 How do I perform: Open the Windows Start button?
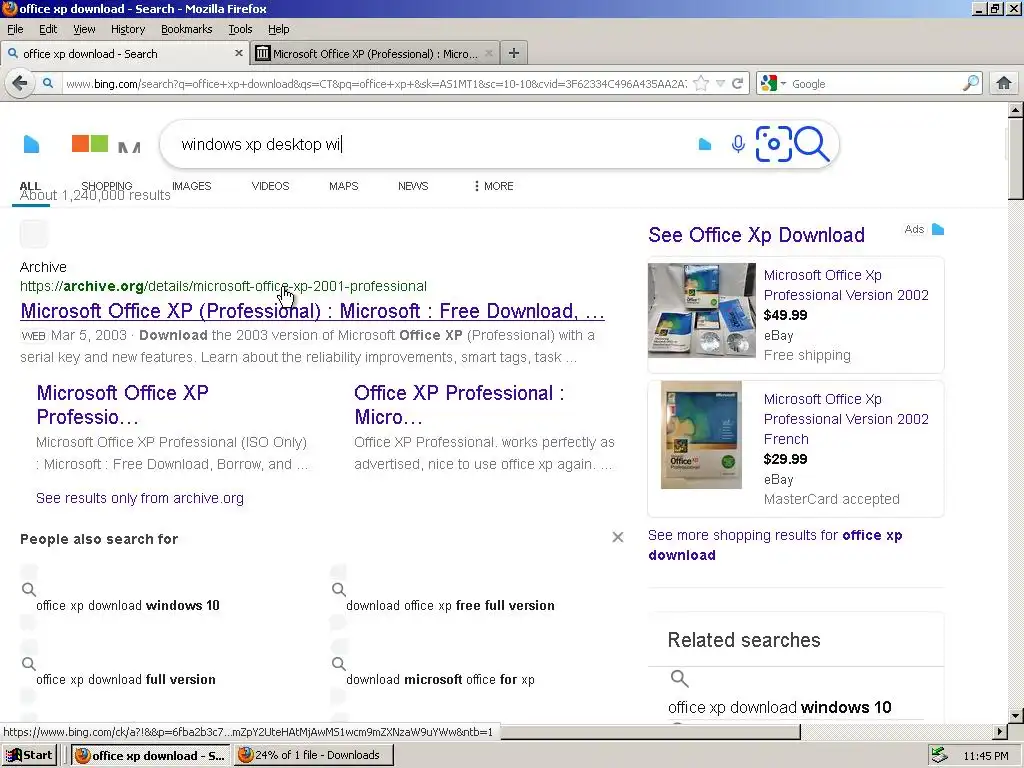pos(29,755)
